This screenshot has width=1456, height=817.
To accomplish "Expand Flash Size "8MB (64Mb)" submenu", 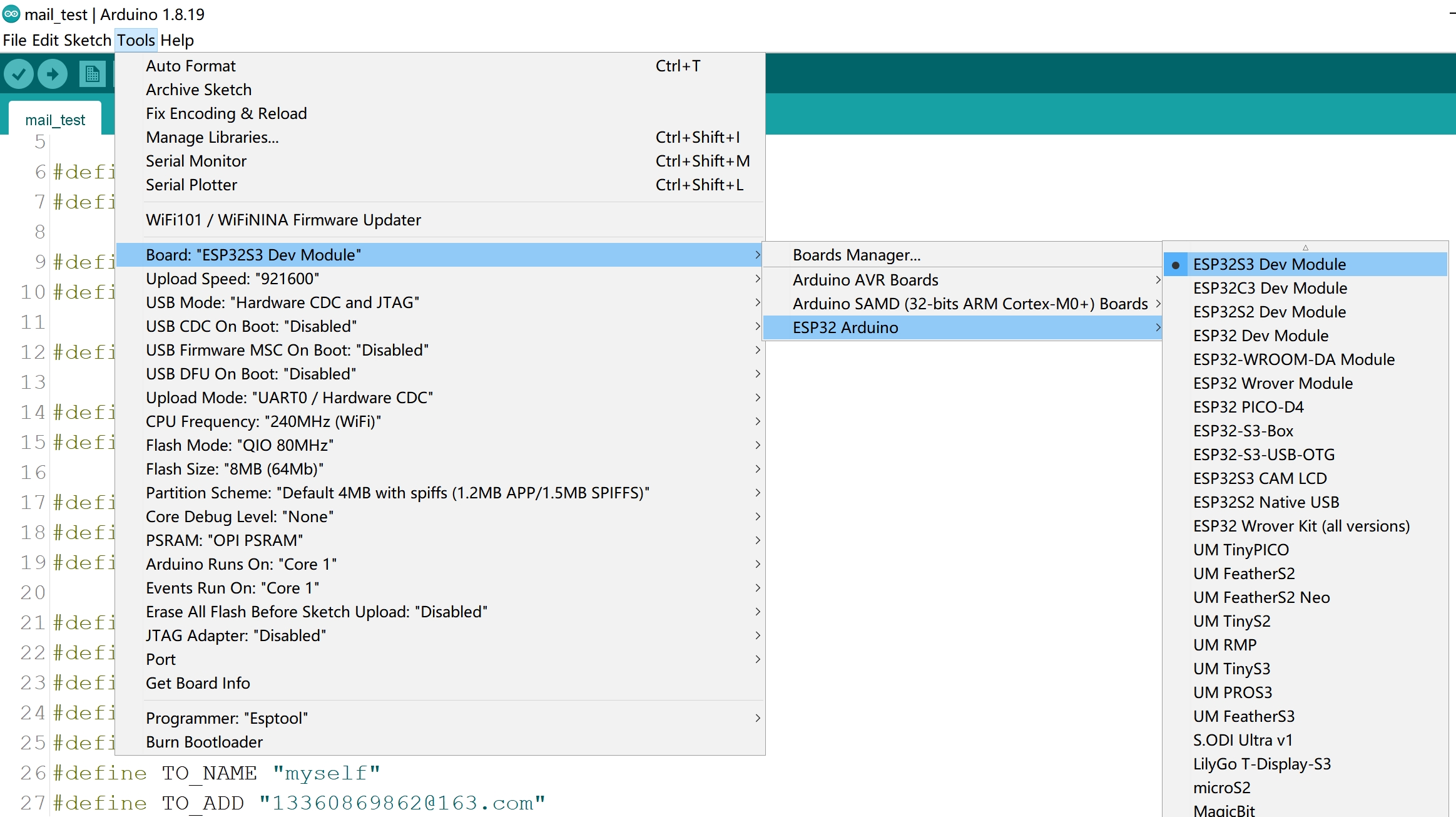I will (x=440, y=469).
